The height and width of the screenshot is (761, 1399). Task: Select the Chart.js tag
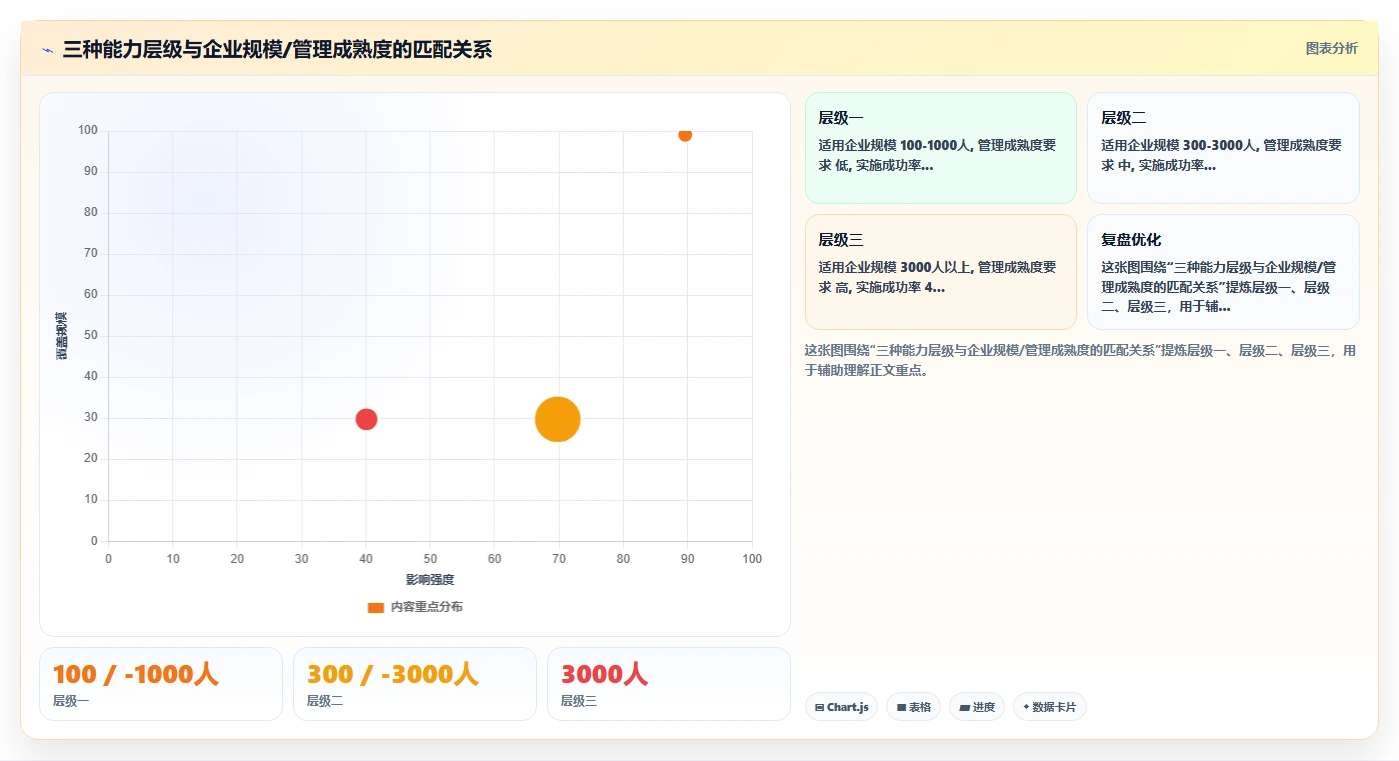841,707
